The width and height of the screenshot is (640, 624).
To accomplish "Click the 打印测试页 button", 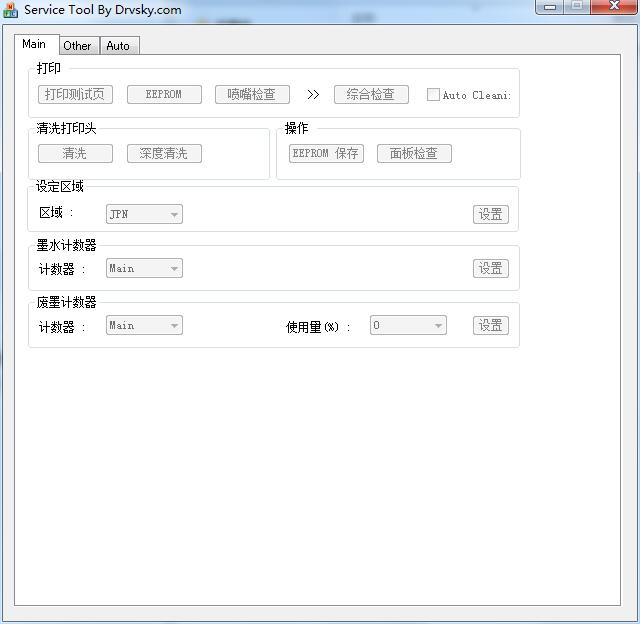I will point(75,94).
